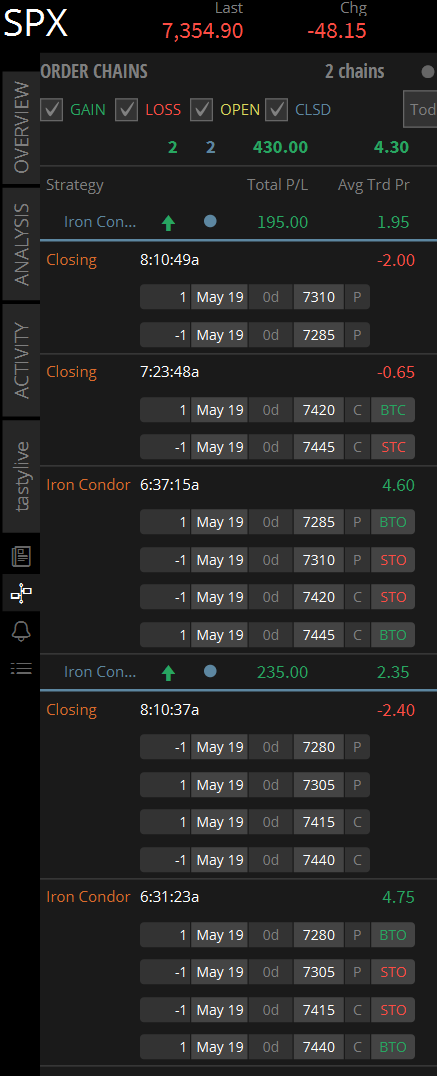Click the STO tag on the 7305 put leg
The image size is (437, 1076).
click(x=393, y=972)
